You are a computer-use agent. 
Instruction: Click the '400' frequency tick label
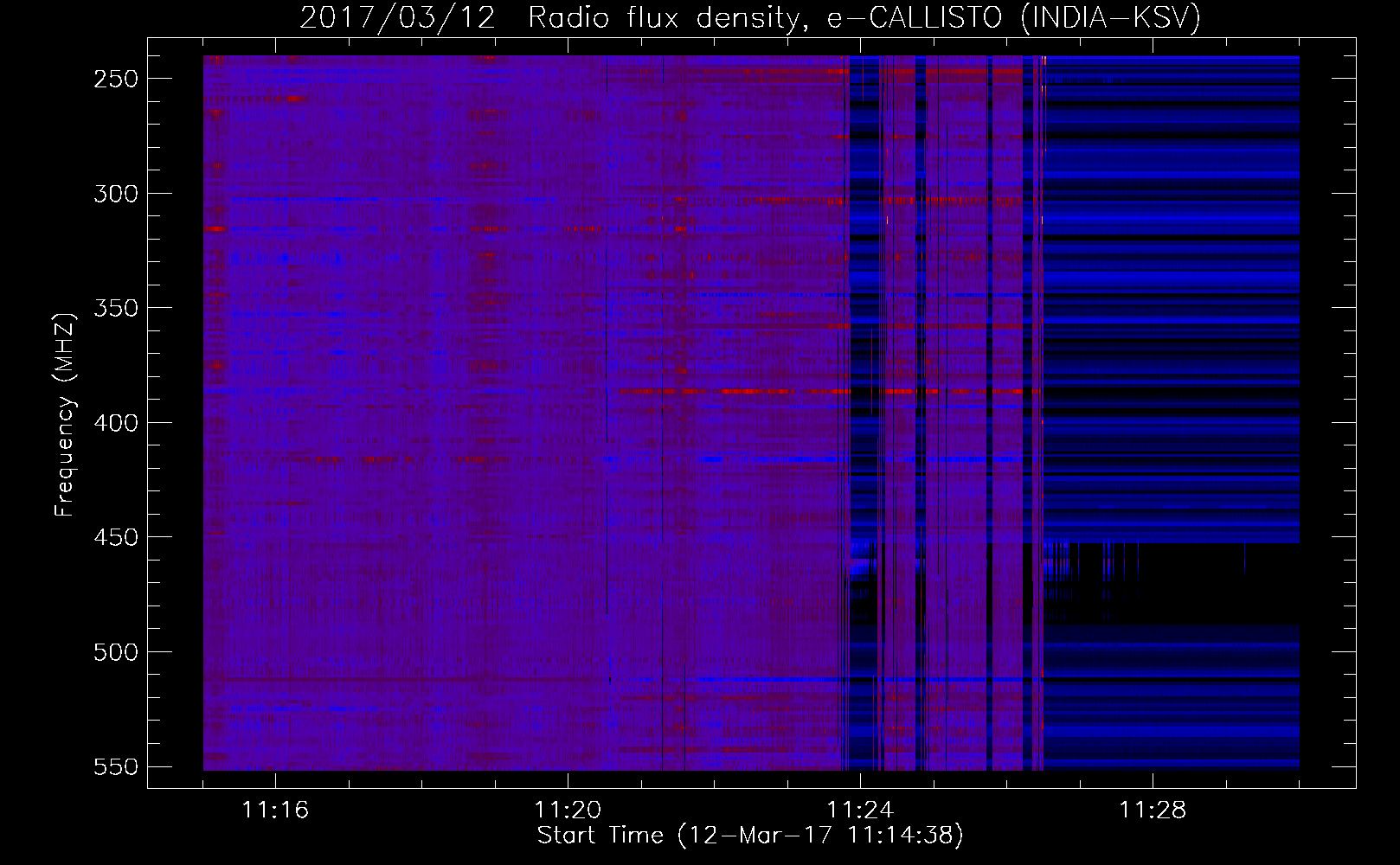pyautogui.click(x=116, y=423)
